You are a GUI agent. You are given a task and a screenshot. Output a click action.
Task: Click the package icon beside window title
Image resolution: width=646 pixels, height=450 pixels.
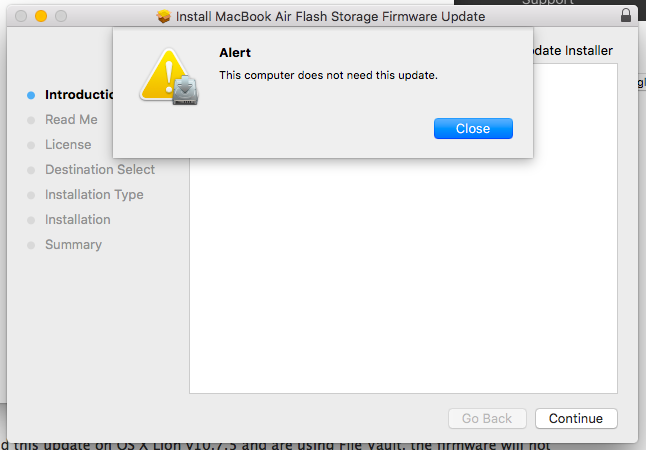[165, 17]
